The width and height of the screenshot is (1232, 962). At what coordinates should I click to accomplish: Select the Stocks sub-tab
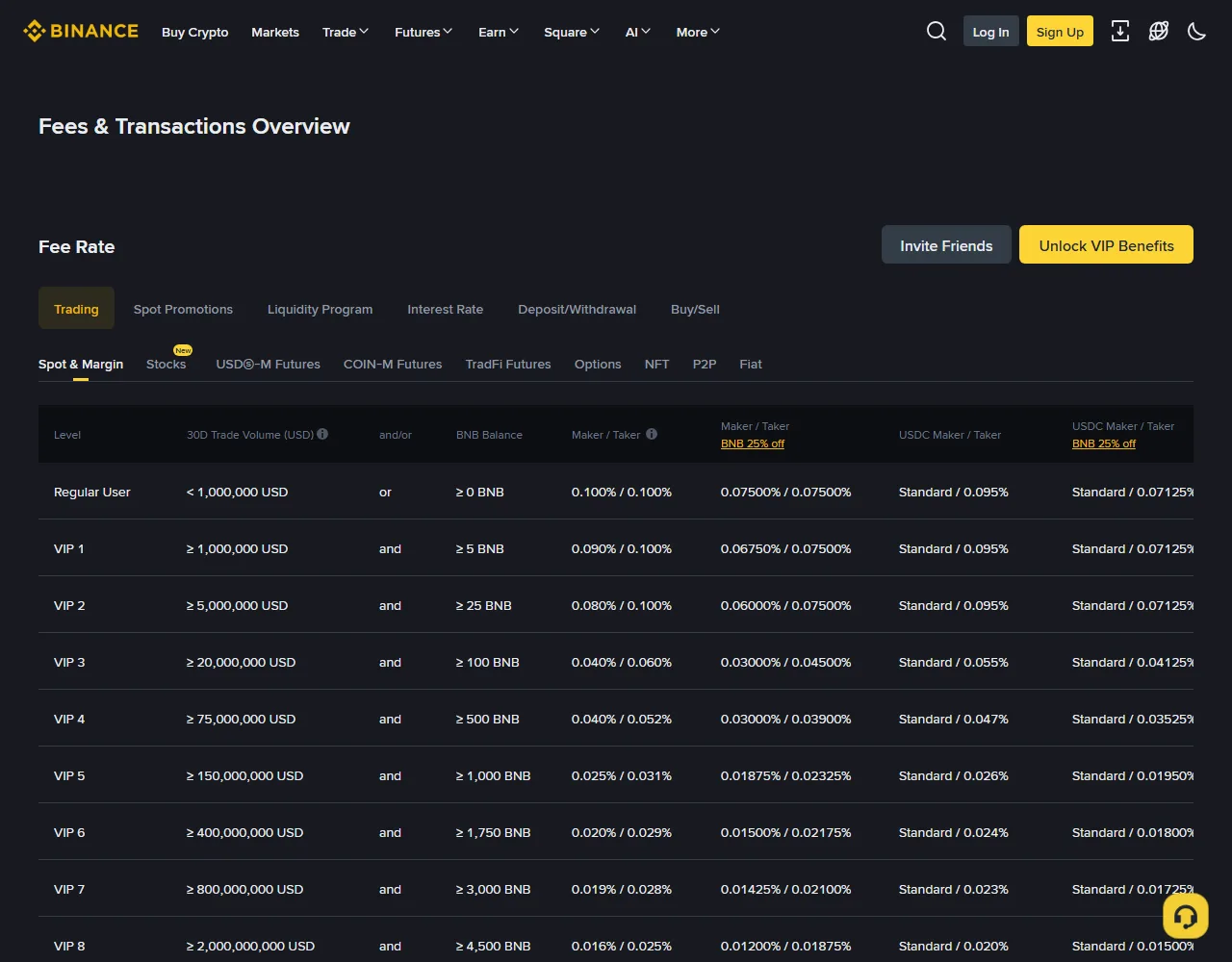tap(166, 364)
